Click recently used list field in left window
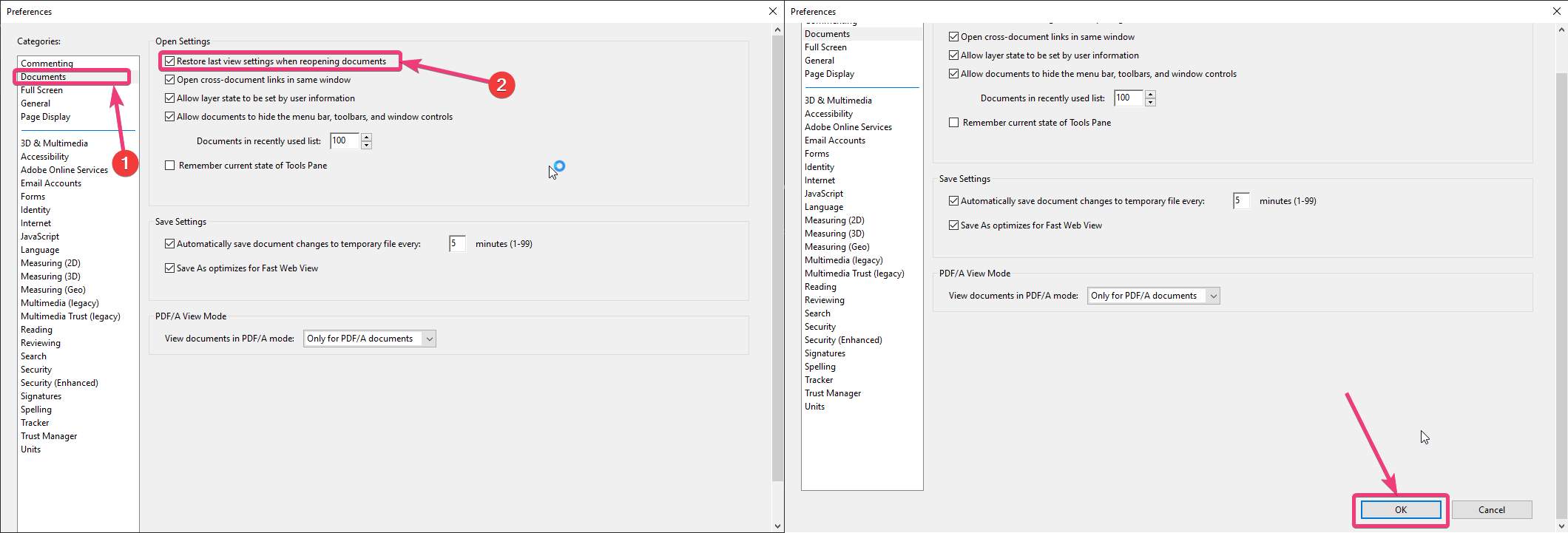The width and height of the screenshot is (1568, 533). [x=345, y=140]
